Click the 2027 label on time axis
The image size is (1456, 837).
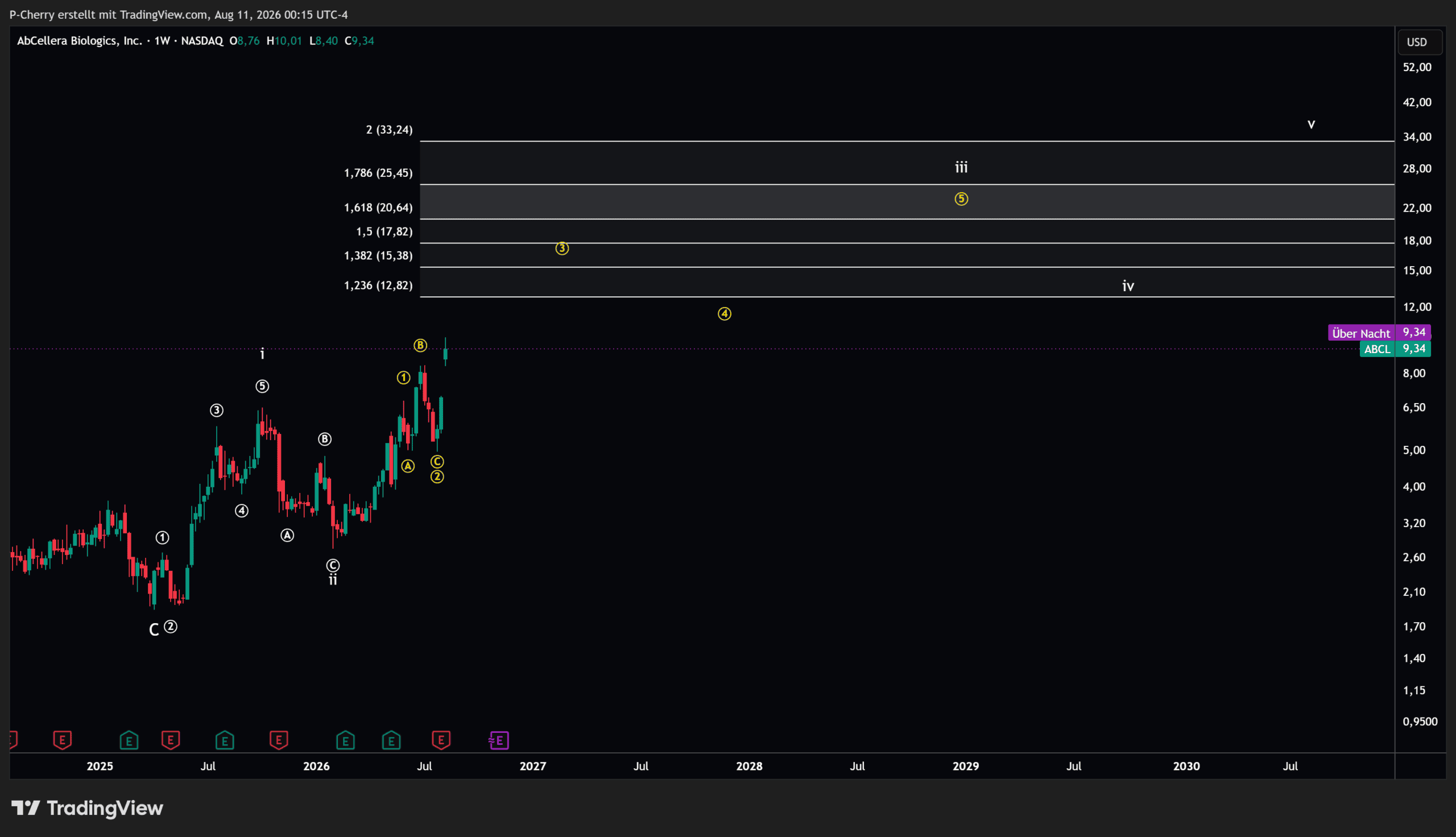(x=533, y=766)
